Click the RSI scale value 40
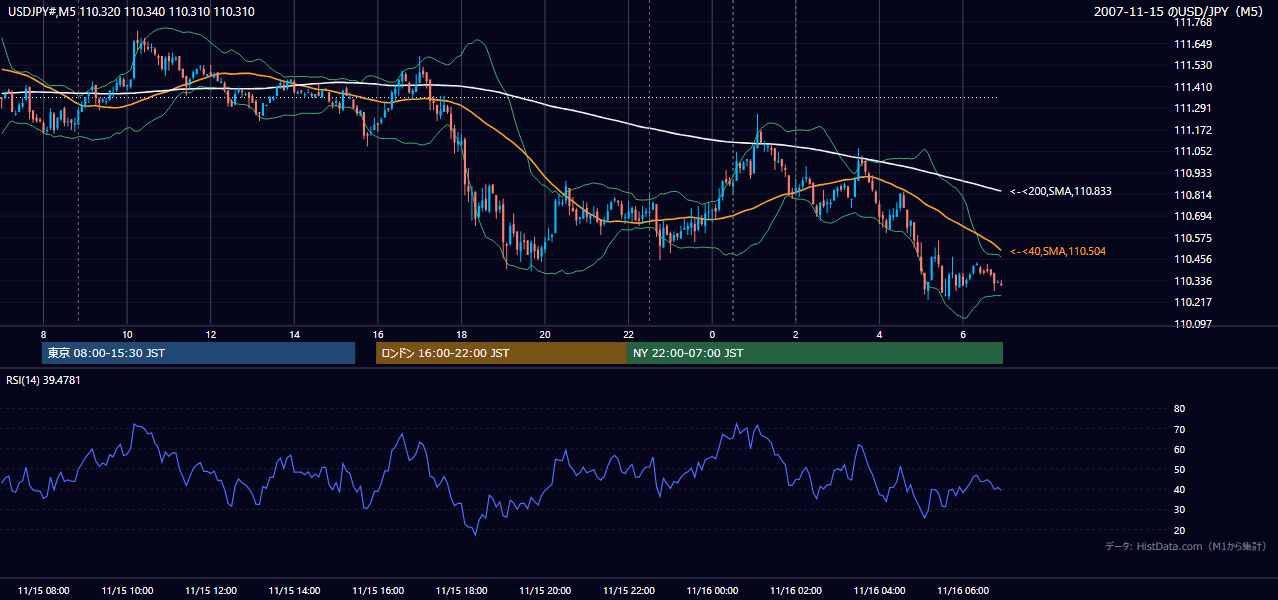This screenshot has height=600, width=1278. 1179,489
